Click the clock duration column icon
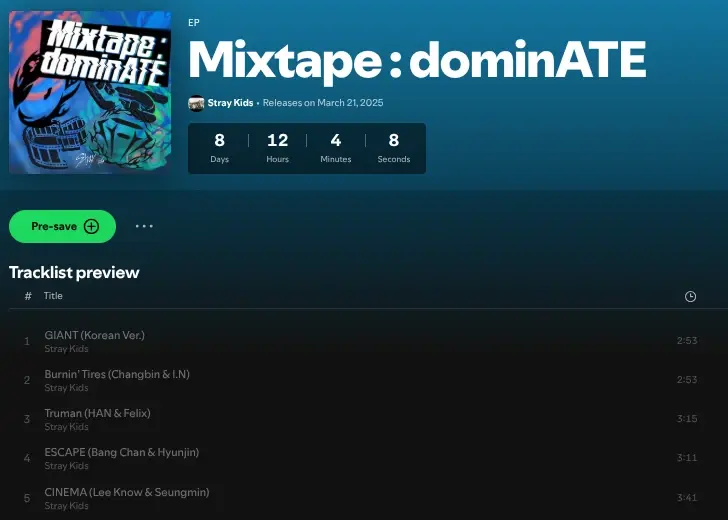 690,296
